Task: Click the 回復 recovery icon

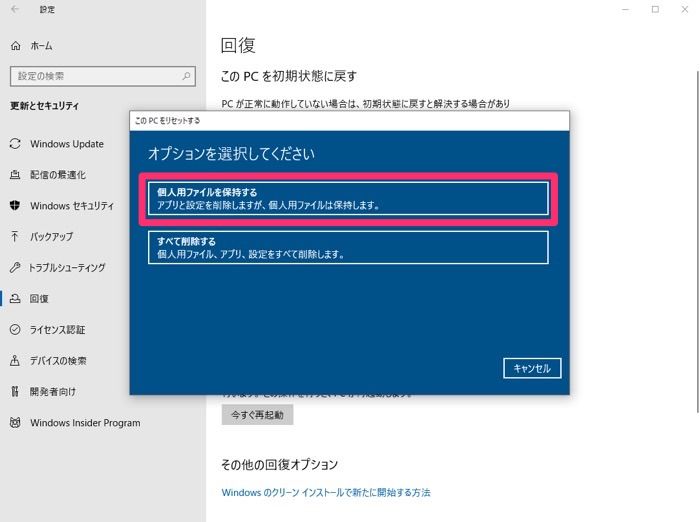Action: [x=15, y=298]
